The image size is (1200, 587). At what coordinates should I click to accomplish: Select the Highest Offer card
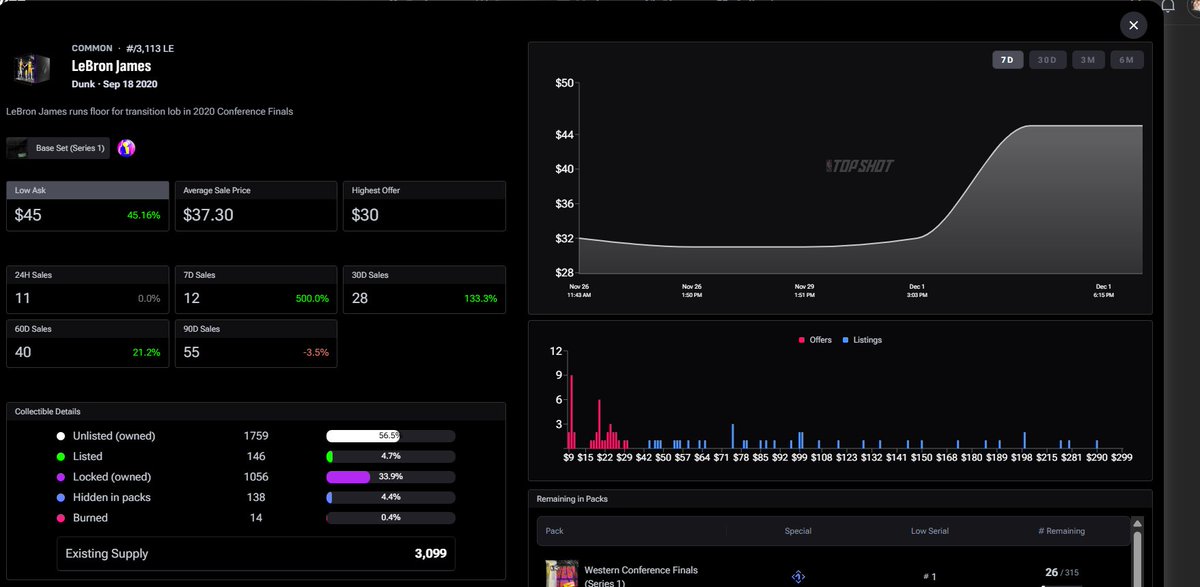pyautogui.click(x=424, y=206)
